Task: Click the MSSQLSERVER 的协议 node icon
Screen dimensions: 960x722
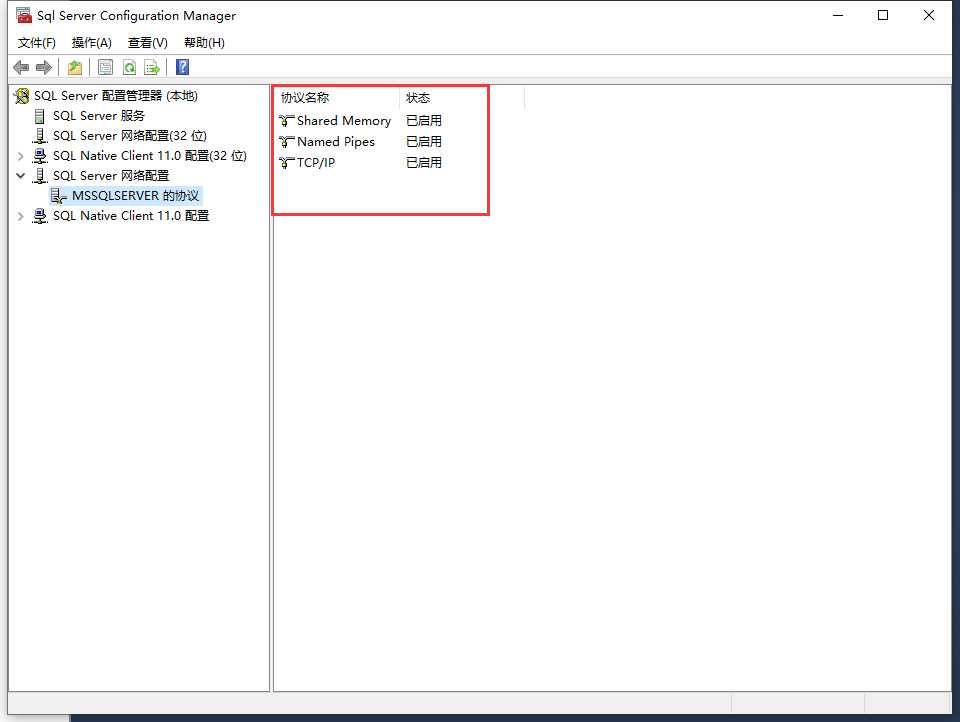Action: (x=59, y=196)
